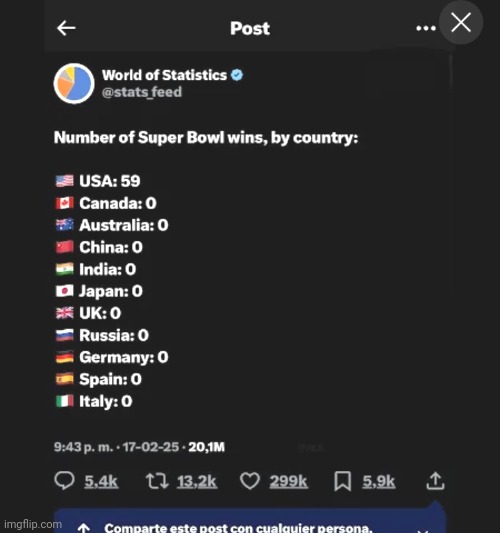
Task: Open the post timestamp 9:43 p. m.
Action: click(83, 447)
